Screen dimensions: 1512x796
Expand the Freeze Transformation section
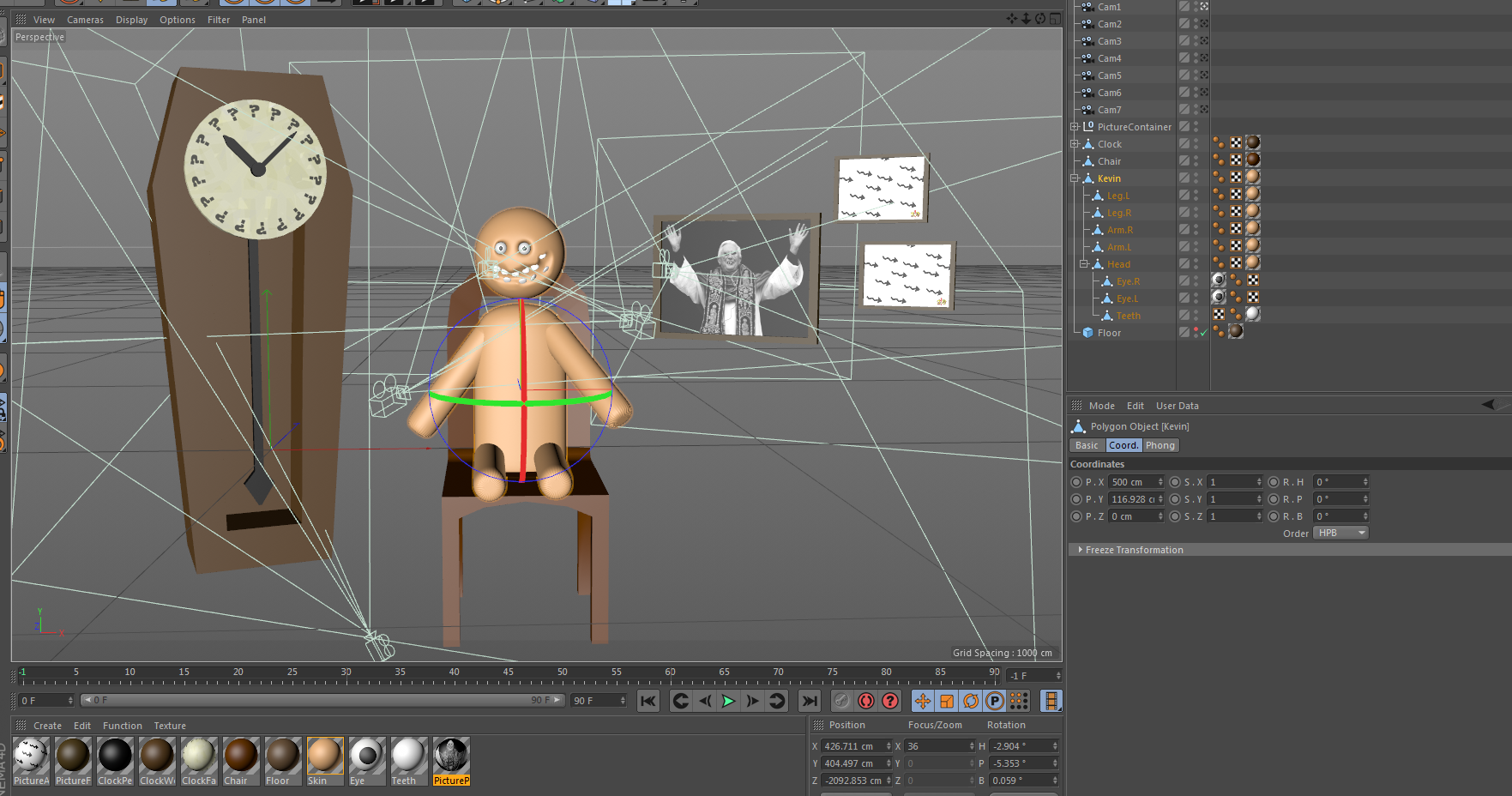(x=1081, y=550)
